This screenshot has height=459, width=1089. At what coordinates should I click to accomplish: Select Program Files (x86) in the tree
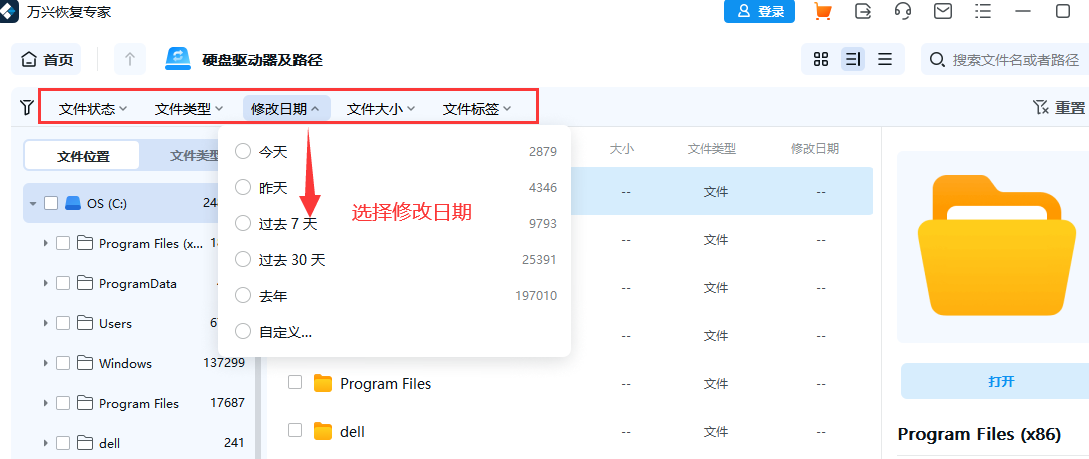151,244
